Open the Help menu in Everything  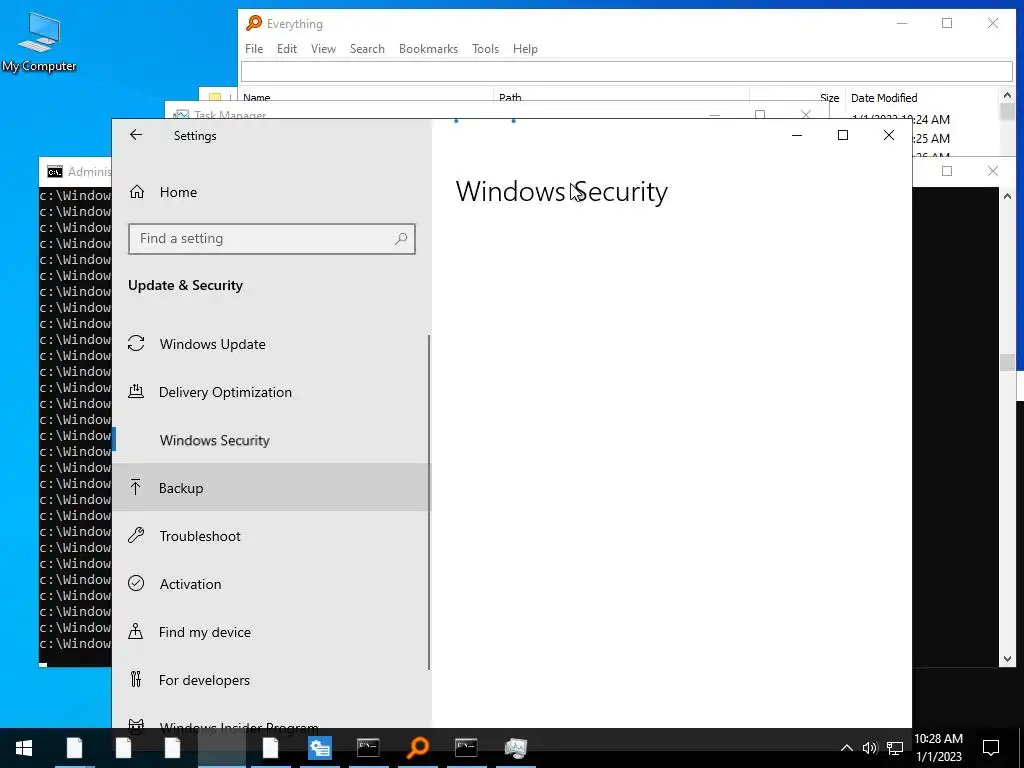coord(525,49)
